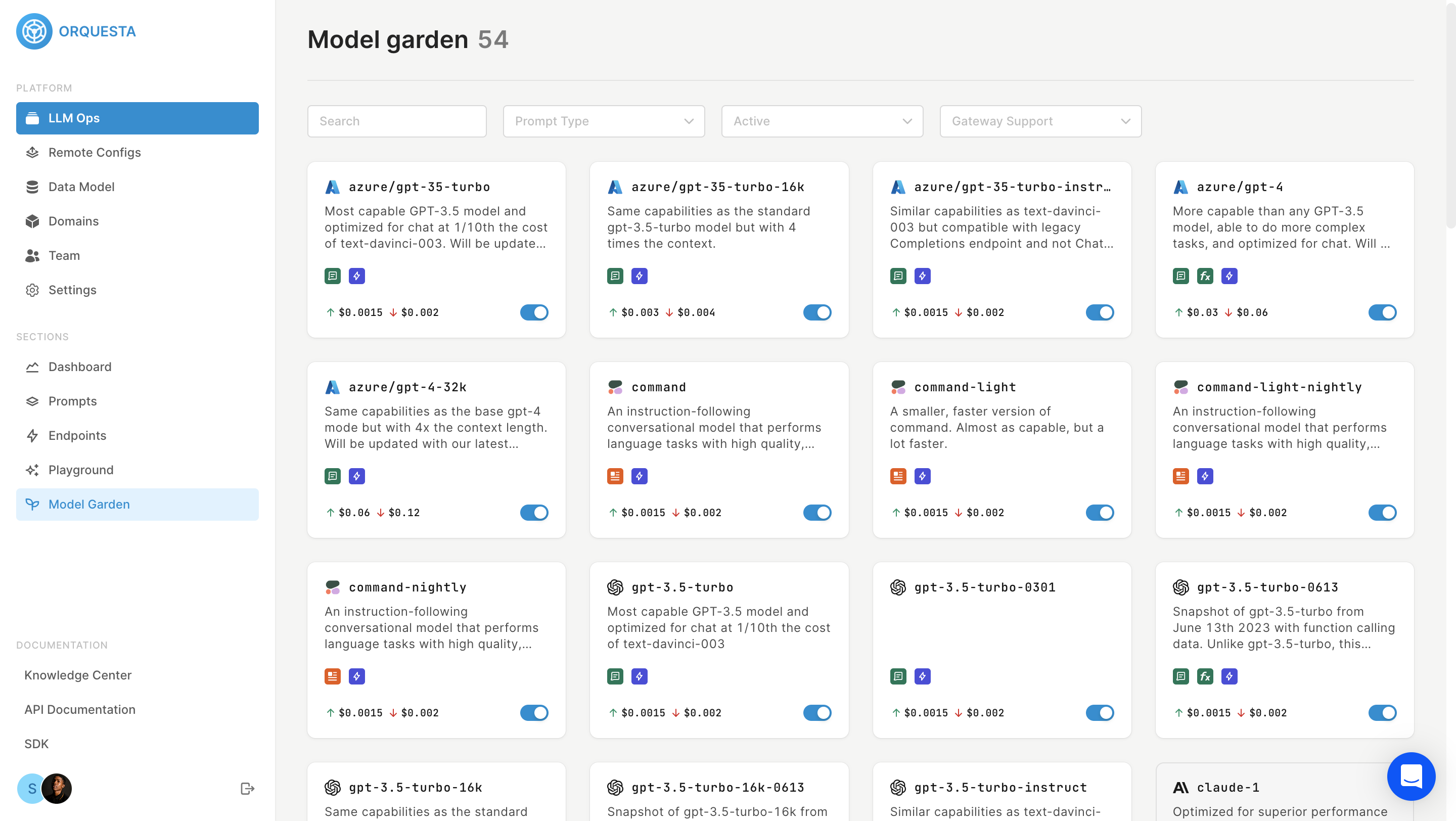Viewport: 1456px width, 821px height.
Task: Click the page's vertical scrollbar
Action: coord(1450,113)
